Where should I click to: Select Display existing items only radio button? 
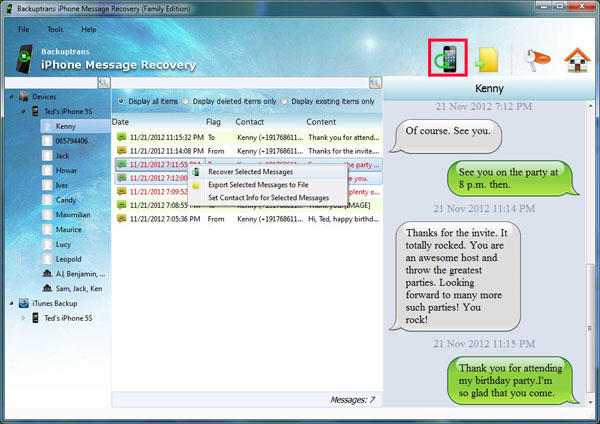[284, 101]
